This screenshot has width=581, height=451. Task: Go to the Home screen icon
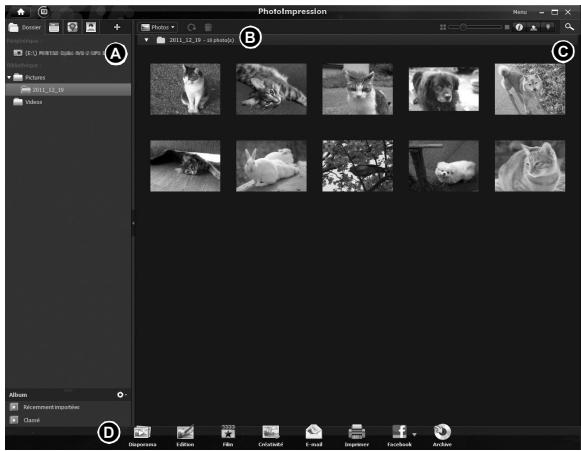point(21,12)
